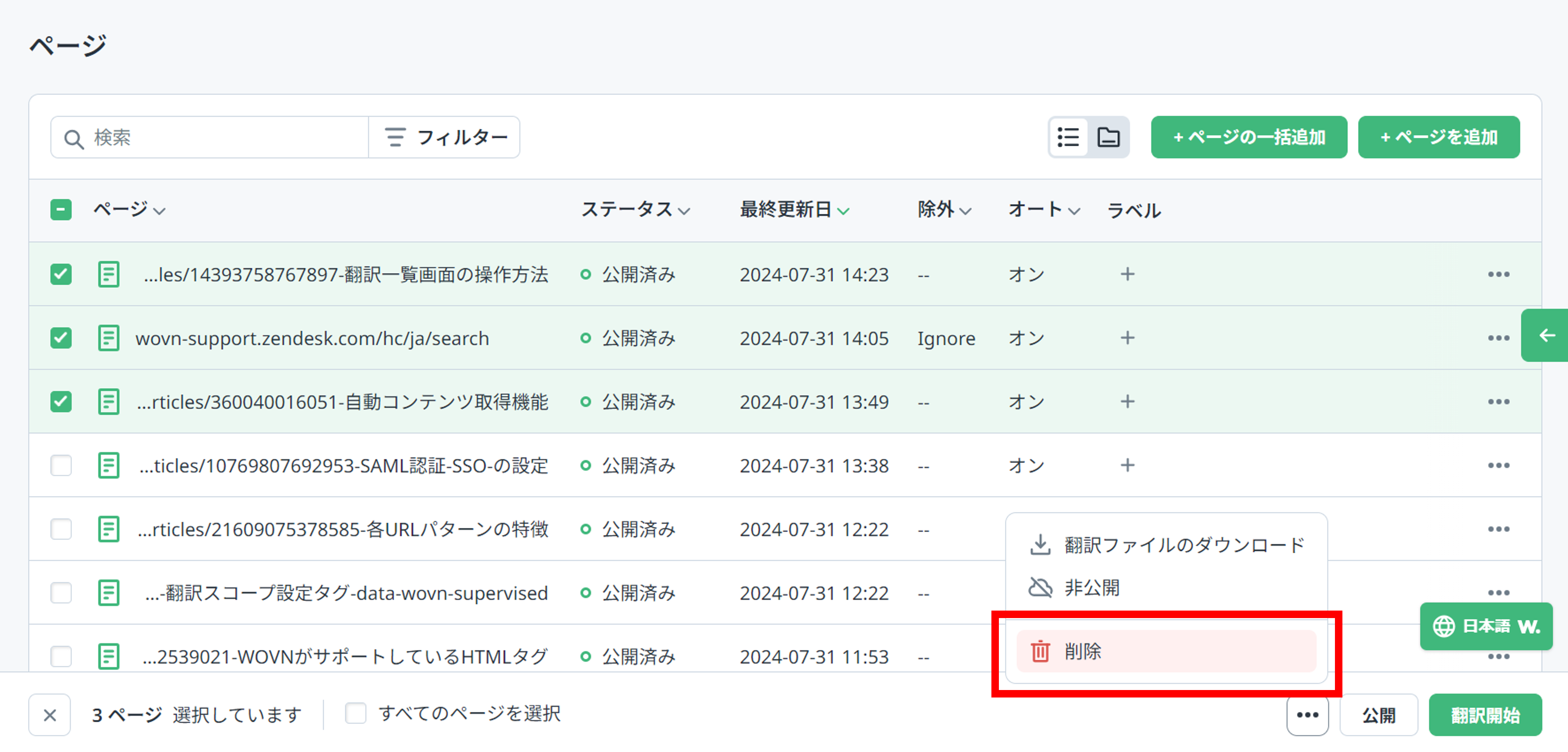Image resolution: width=1568 pixels, height=752 pixels.
Task: Switch to the folder view icon
Action: point(1109,137)
